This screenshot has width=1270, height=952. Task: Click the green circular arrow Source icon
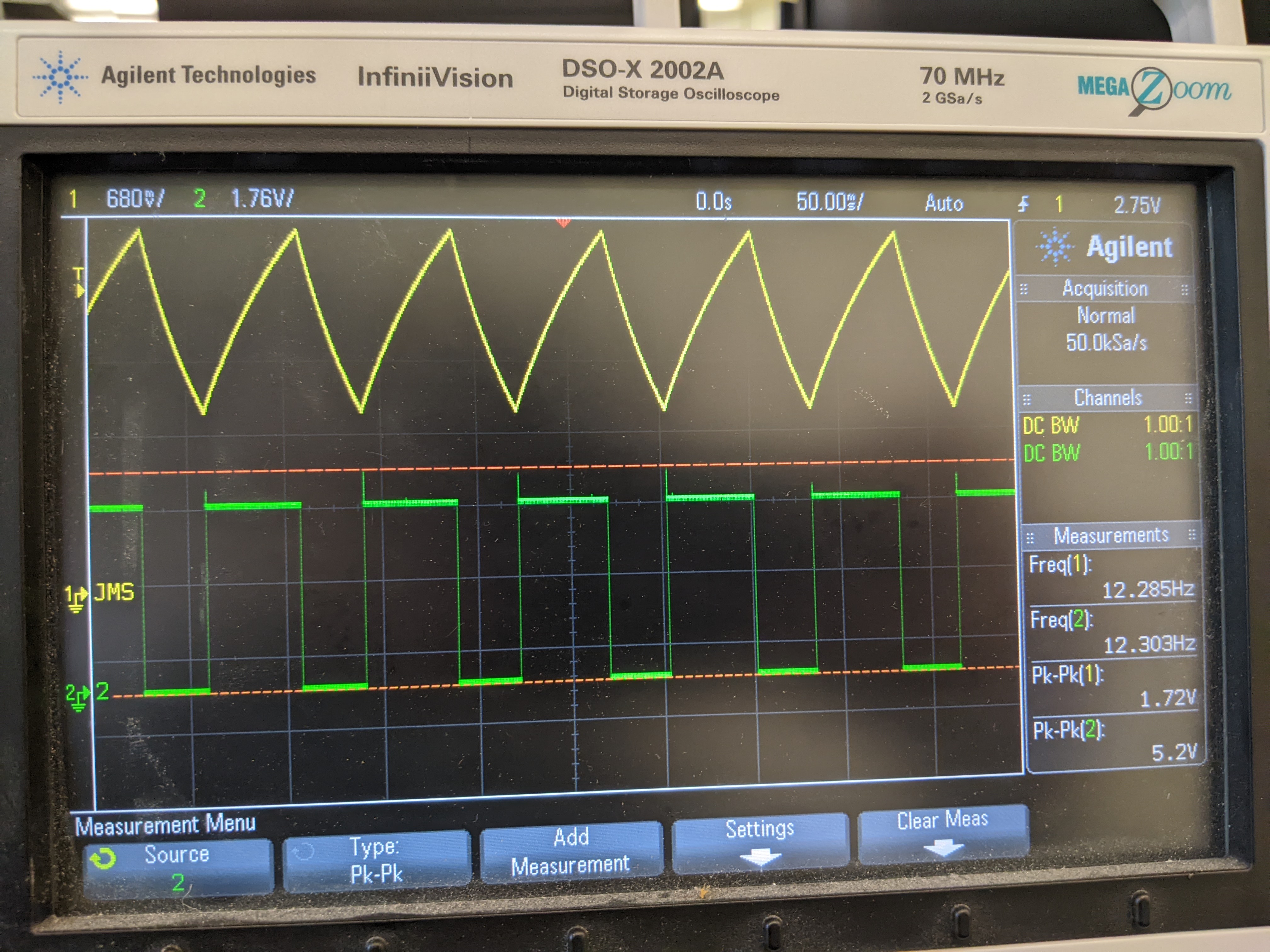pos(103,858)
